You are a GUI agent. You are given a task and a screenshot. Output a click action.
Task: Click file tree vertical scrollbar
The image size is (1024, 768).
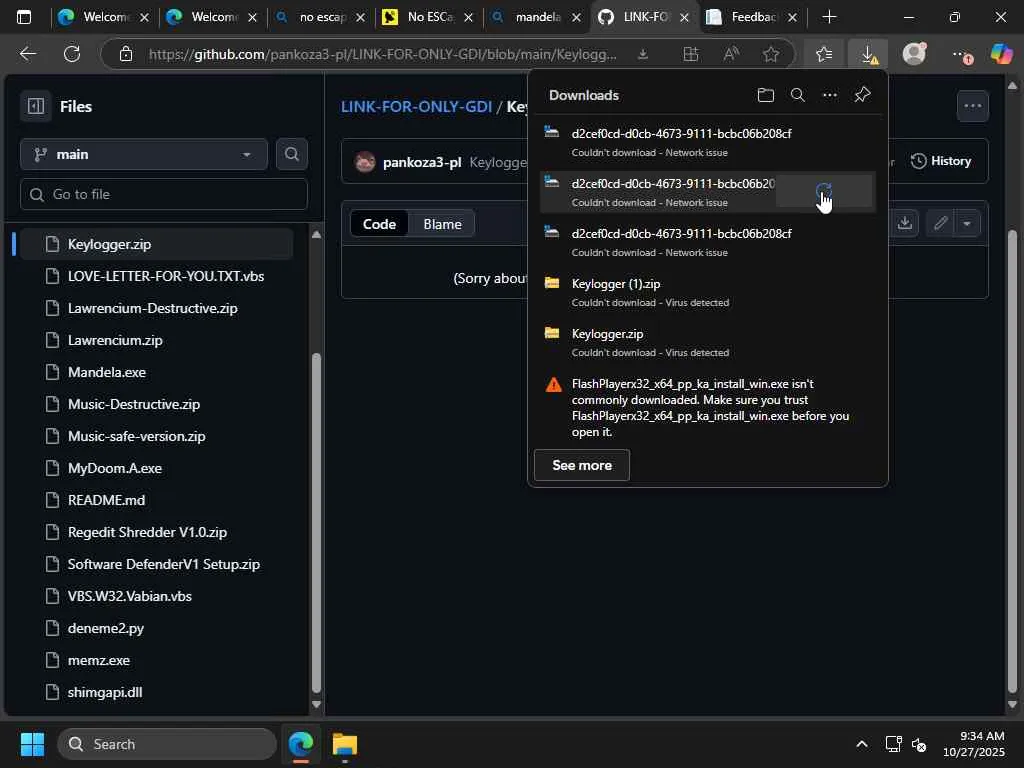click(x=316, y=522)
